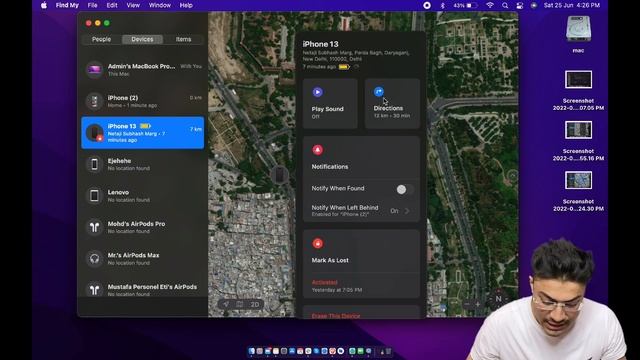Click the red Mark As Lost lock icon
The width and height of the screenshot is (640, 360).
click(x=318, y=244)
